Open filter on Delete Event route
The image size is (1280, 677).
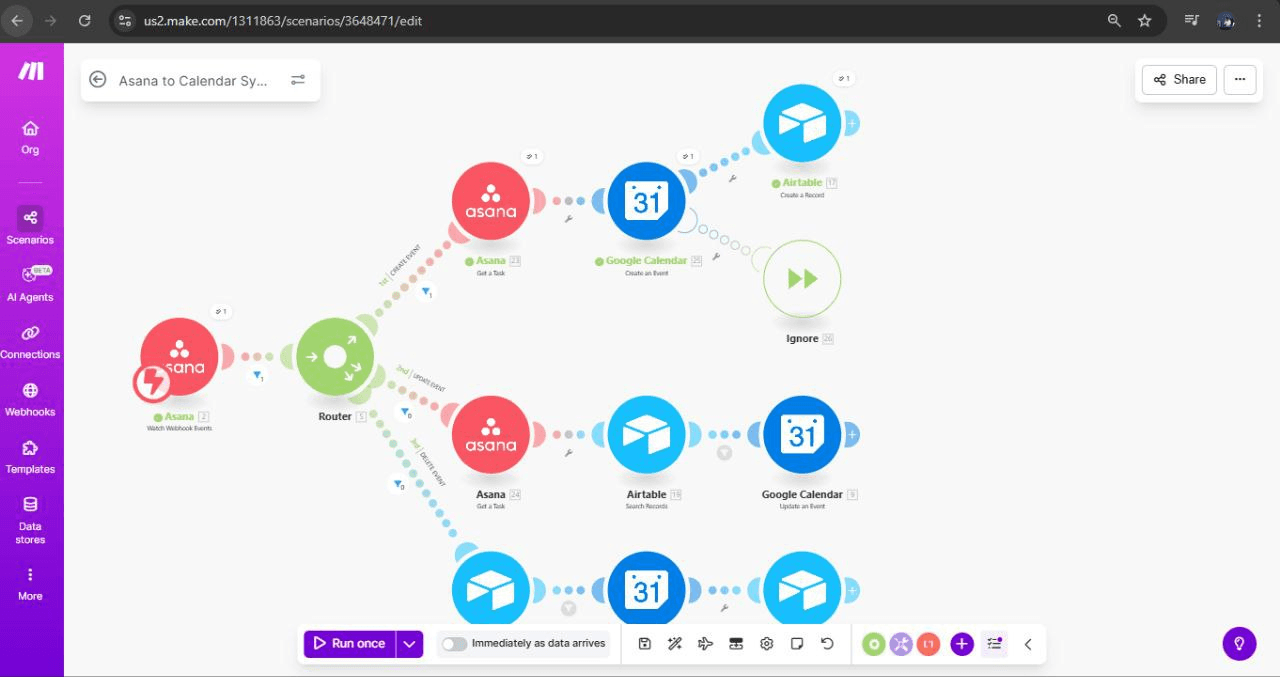click(397, 485)
